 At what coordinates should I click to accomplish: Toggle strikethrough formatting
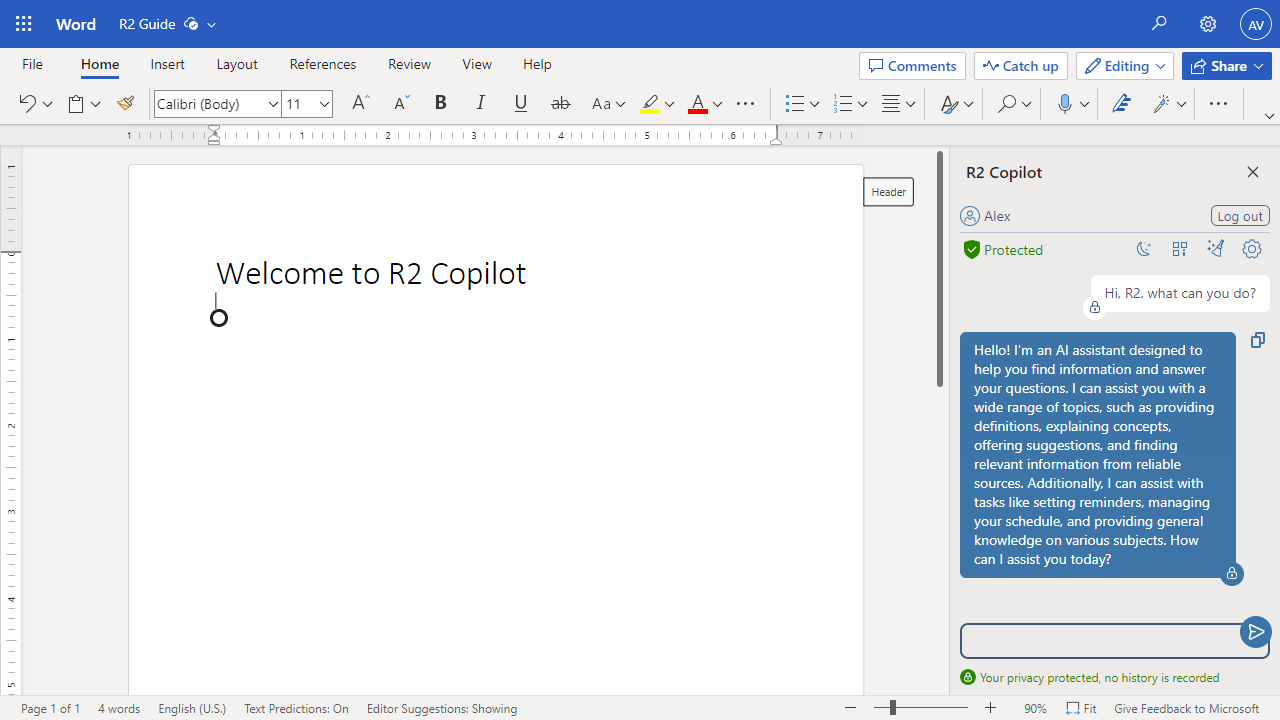click(x=561, y=104)
